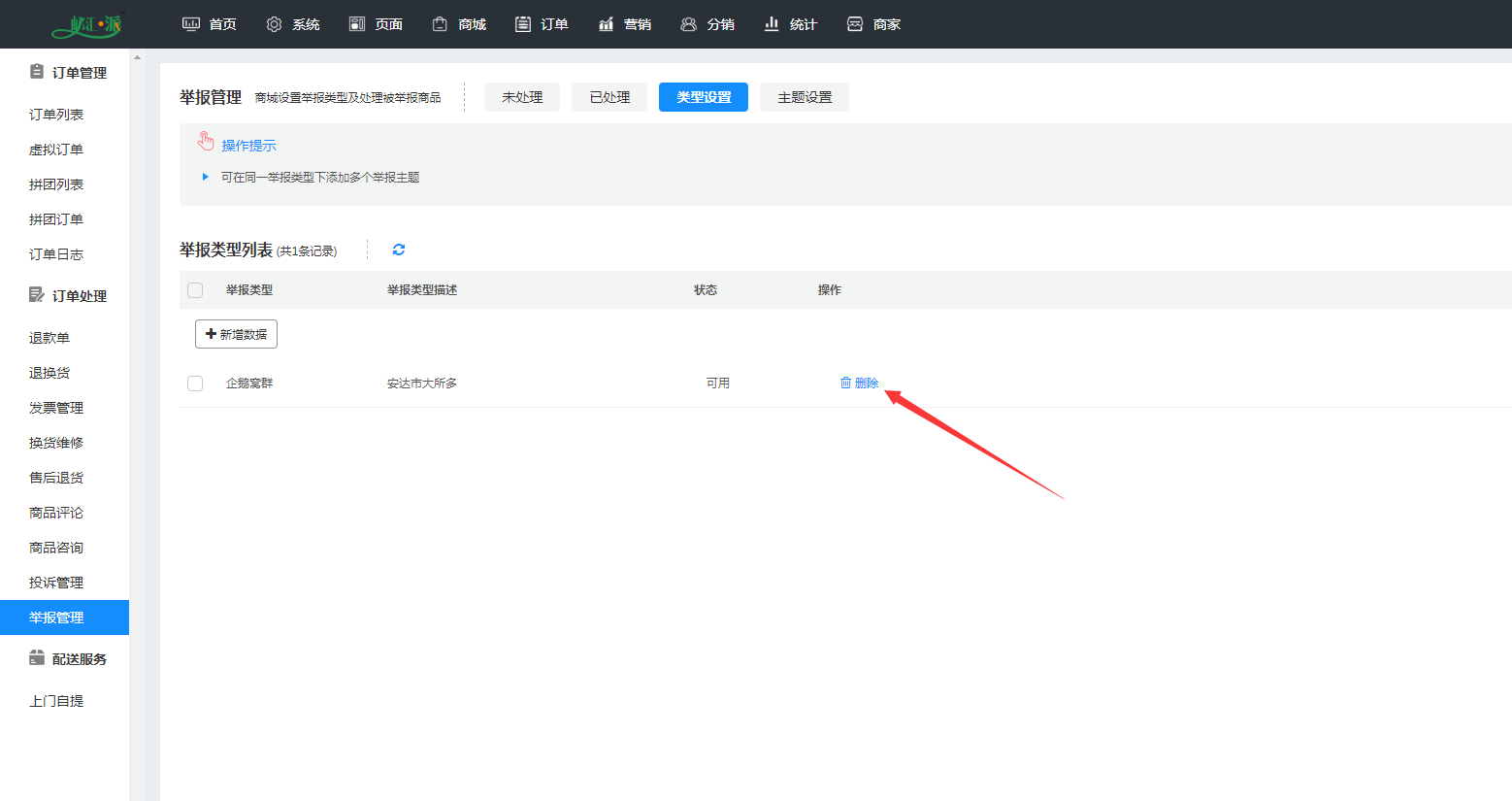Click the 分销 people icon
The height and width of the screenshot is (801, 1512).
coord(688,24)
